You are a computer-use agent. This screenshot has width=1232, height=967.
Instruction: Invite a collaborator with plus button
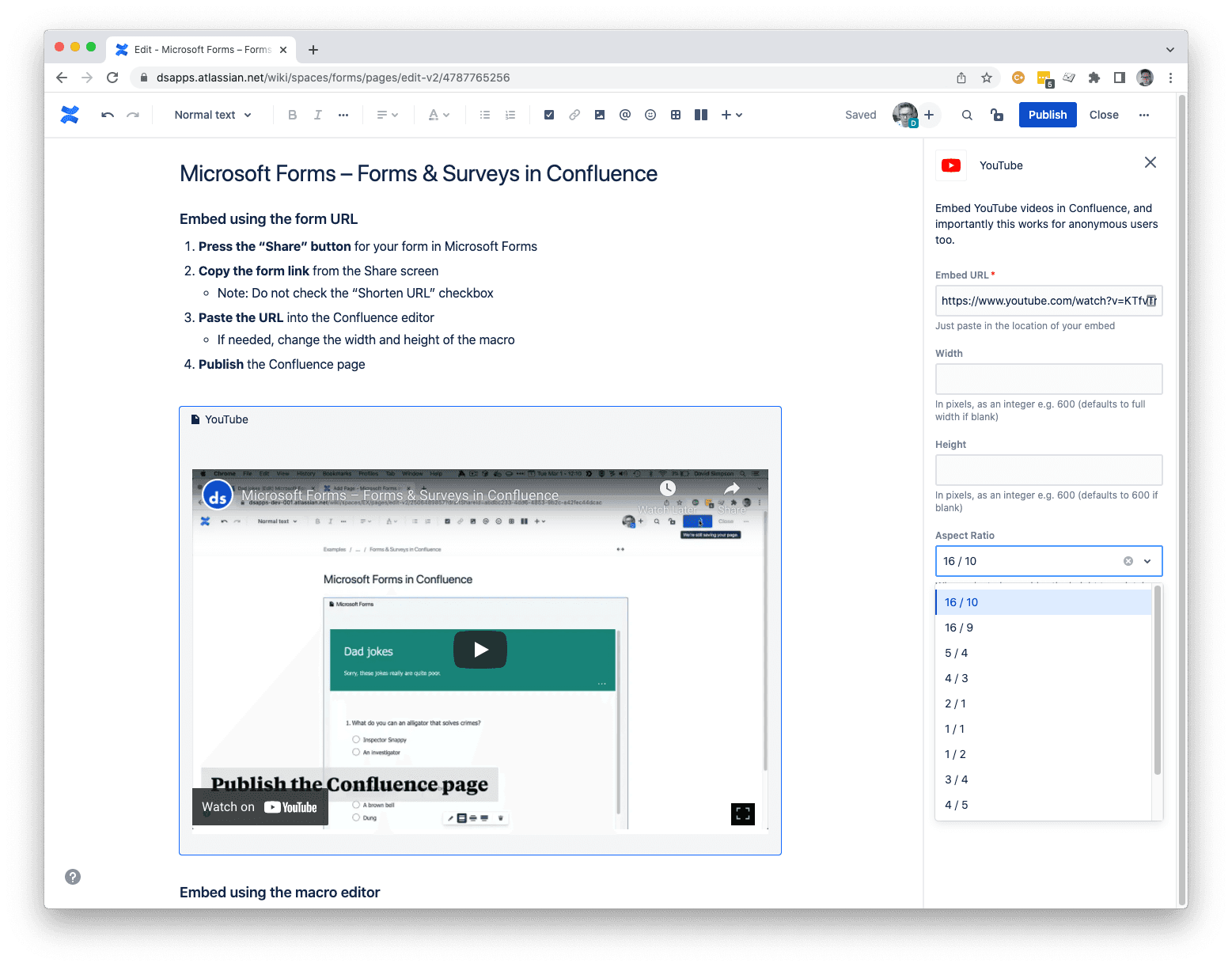[x=929, y=115]
